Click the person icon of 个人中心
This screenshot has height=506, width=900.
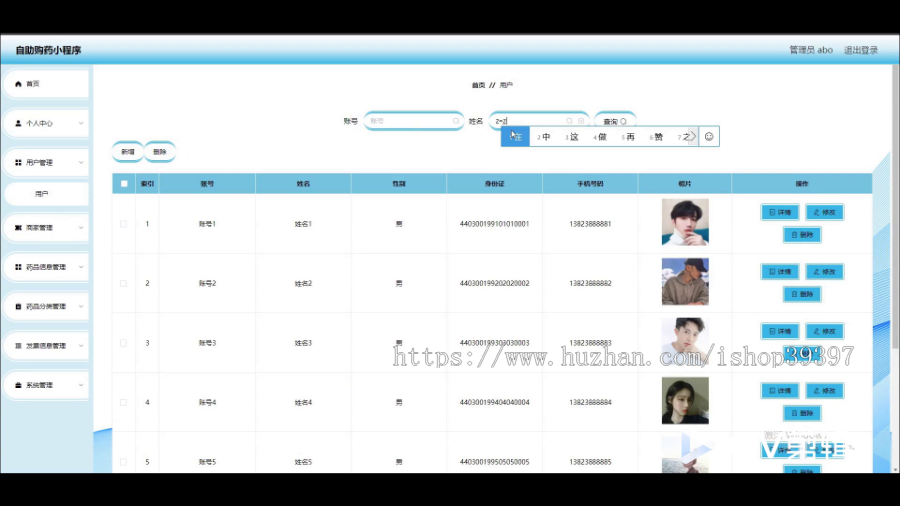pos(18,123)
